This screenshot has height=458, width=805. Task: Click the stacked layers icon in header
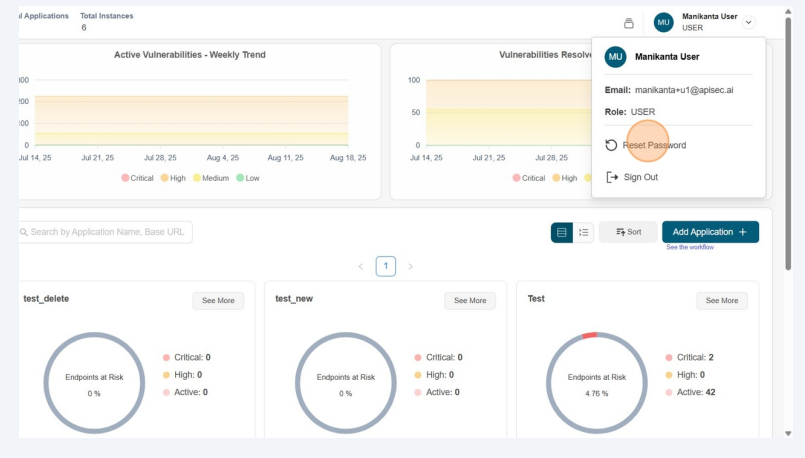(629, 23)
